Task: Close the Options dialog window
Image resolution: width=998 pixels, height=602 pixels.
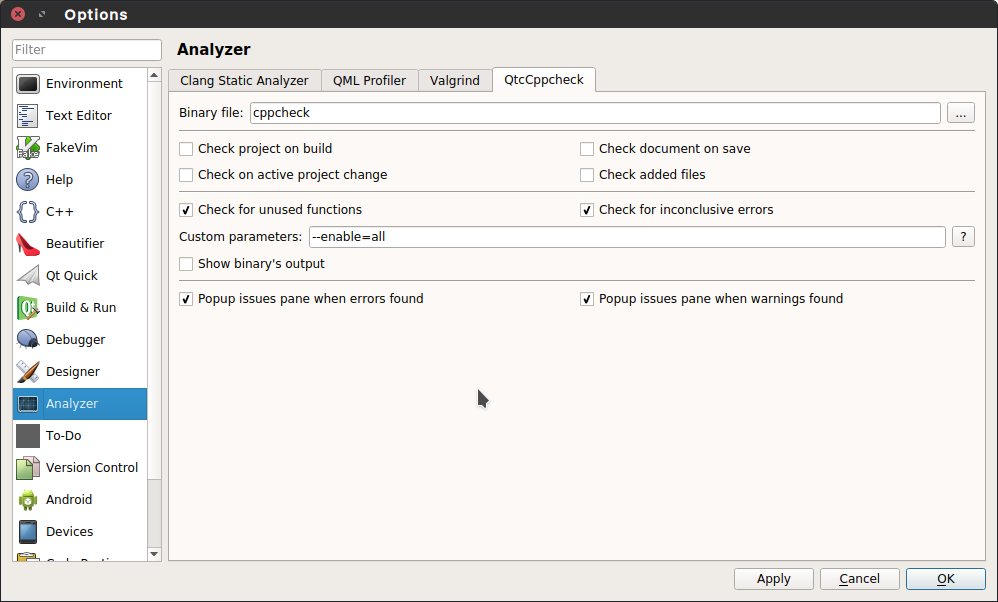Action: coord(18,13)
